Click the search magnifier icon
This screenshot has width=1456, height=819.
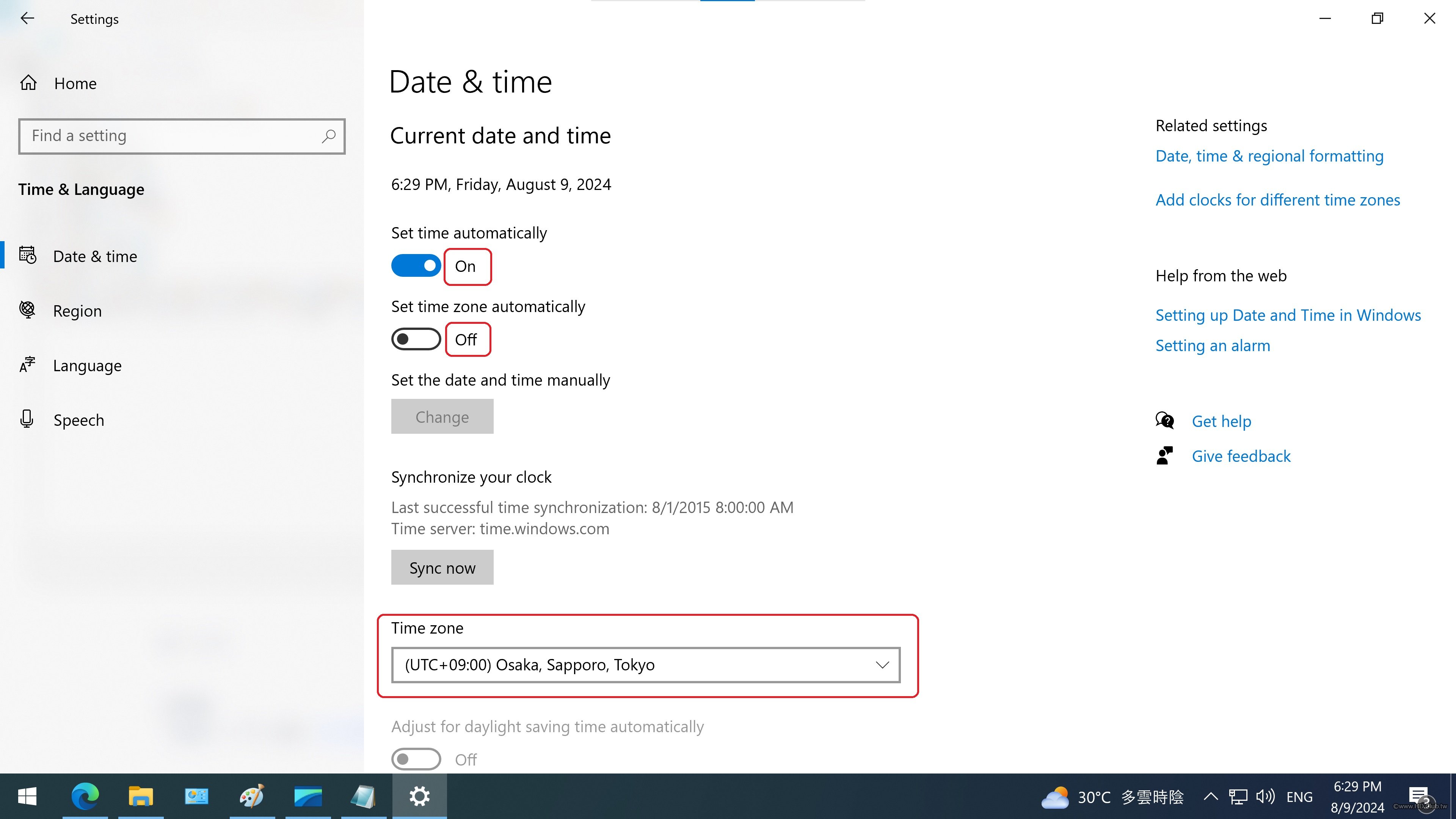328,136
